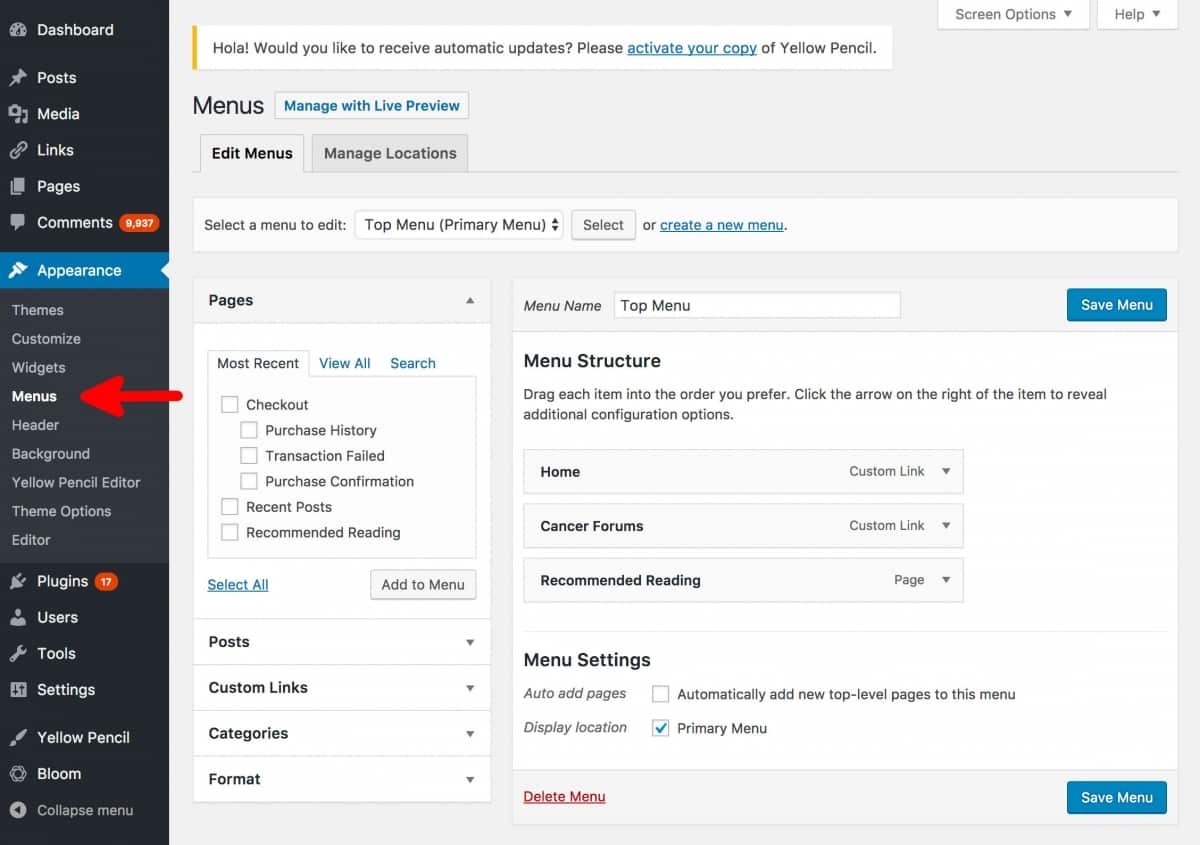Click the Media library icon
Viewport: 1200px width, 845px height.
tap(22, 113)
